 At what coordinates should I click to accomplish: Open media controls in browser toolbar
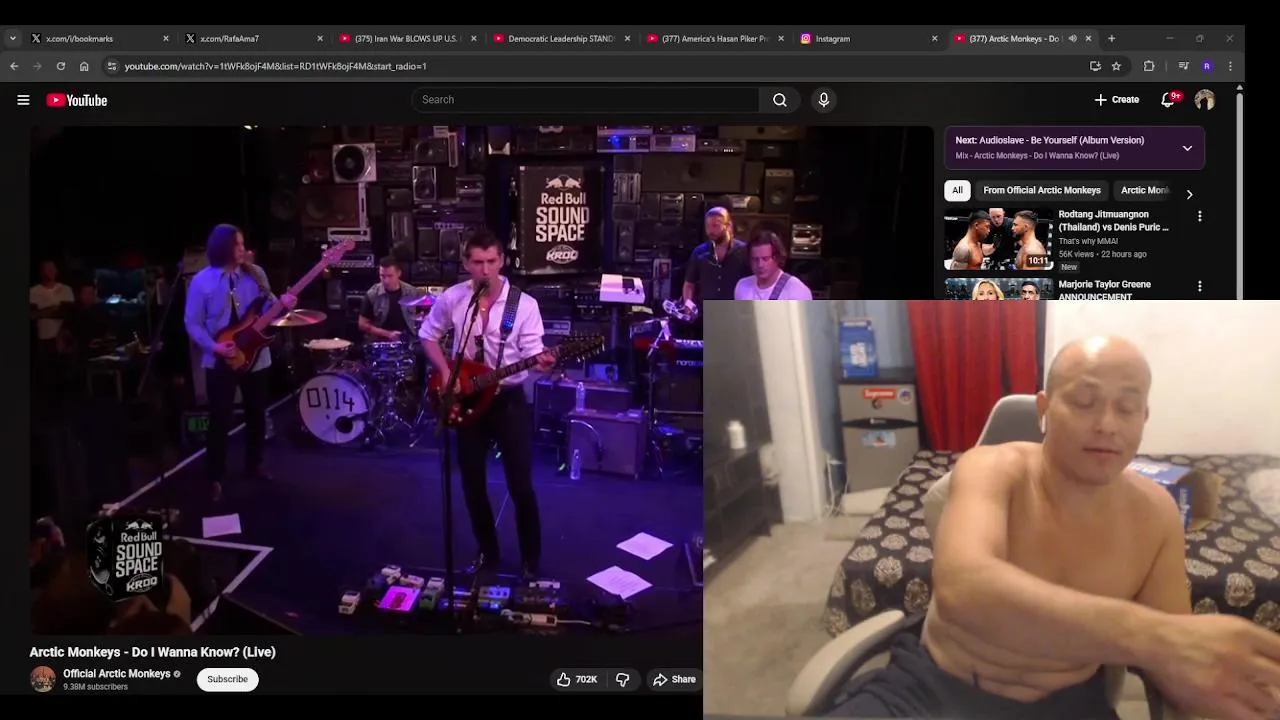pyautogui.click(x=1183, y=66)
